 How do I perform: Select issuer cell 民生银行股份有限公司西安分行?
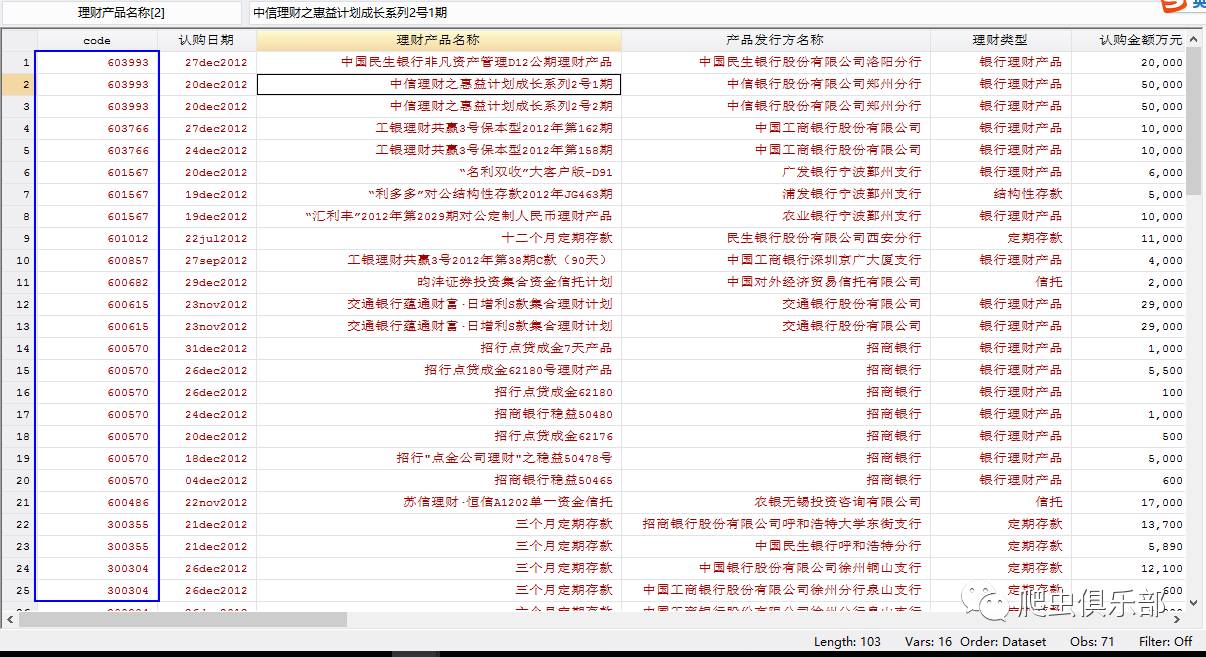pos(776,238)
